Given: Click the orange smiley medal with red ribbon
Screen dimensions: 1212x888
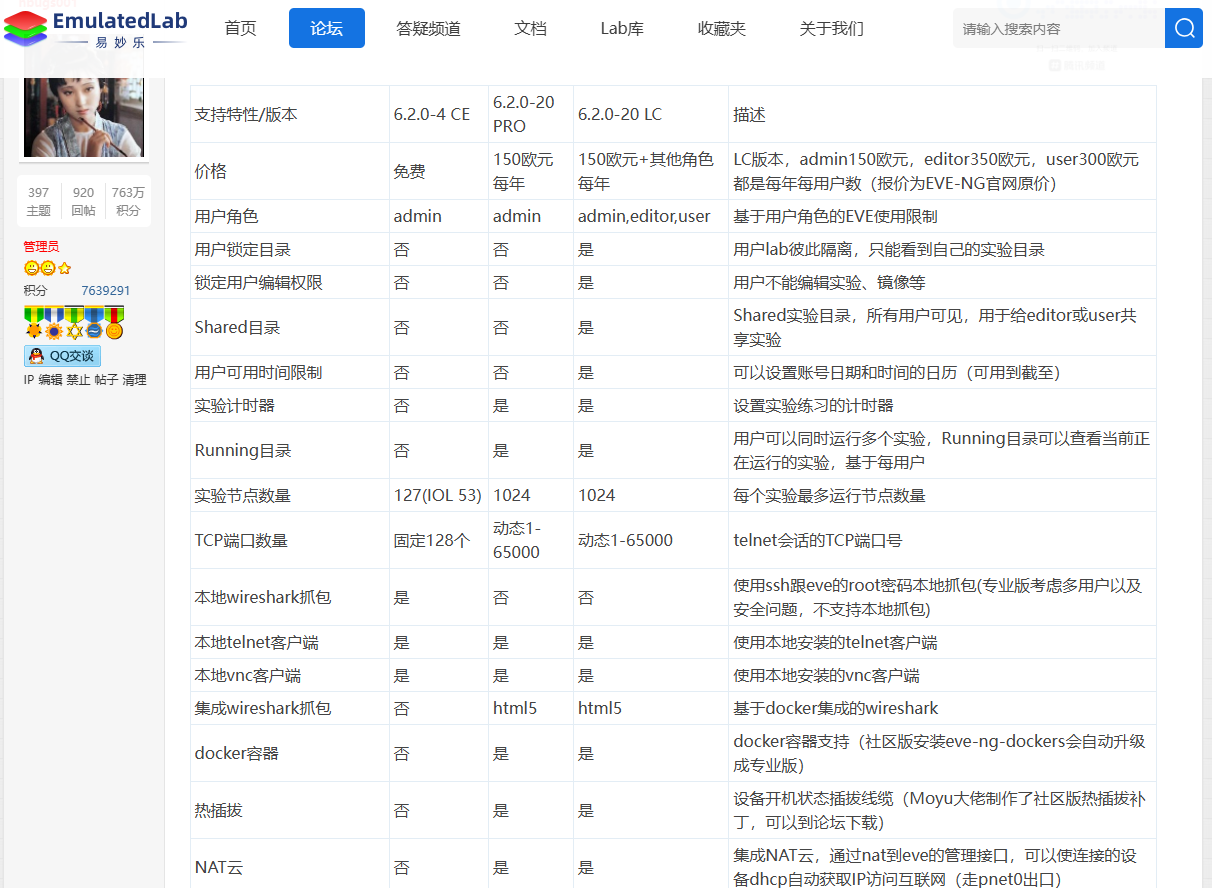Looking at the screenshot, I should point(114,332).
